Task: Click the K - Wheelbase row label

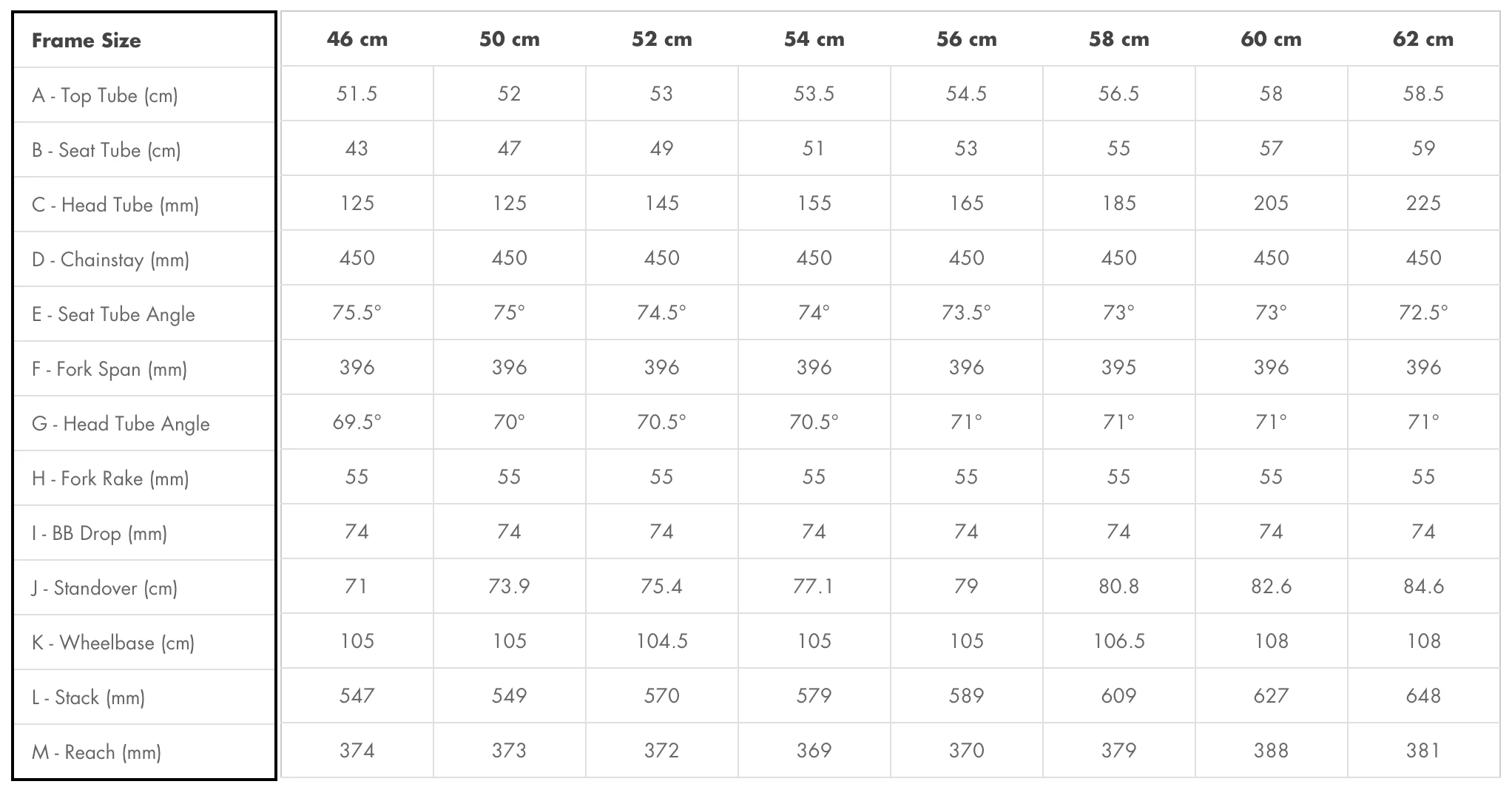Action: [113, 643]
